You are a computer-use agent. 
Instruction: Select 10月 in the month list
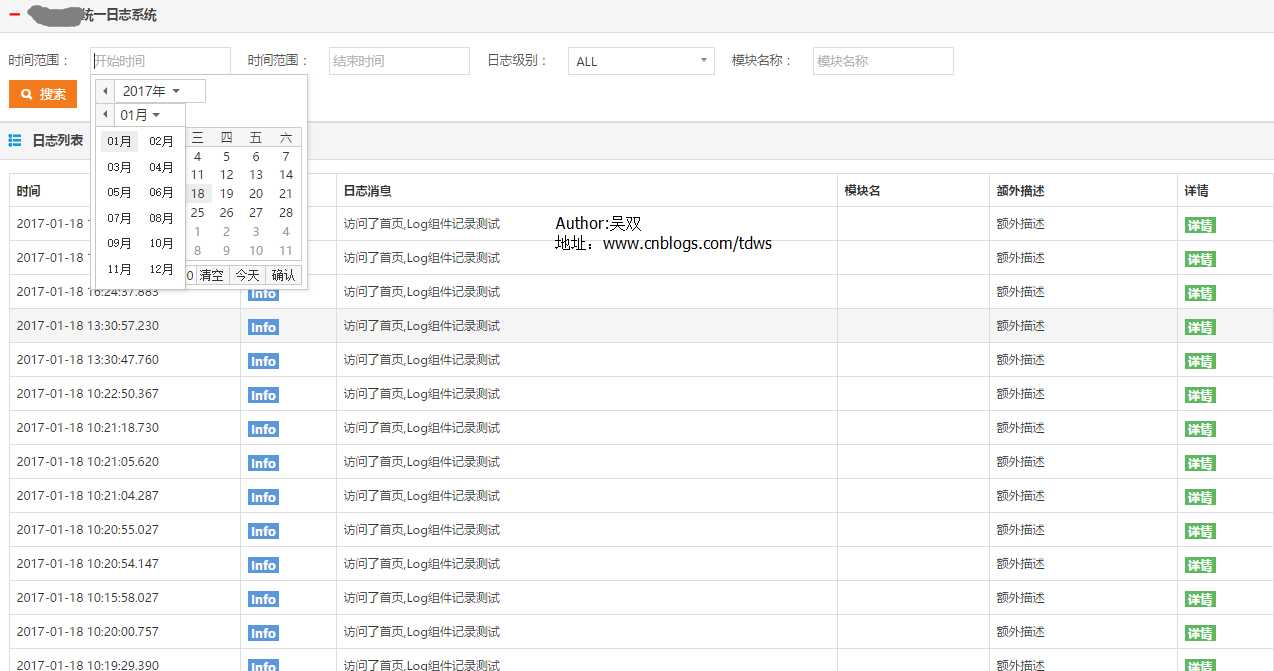click(161, 244)
